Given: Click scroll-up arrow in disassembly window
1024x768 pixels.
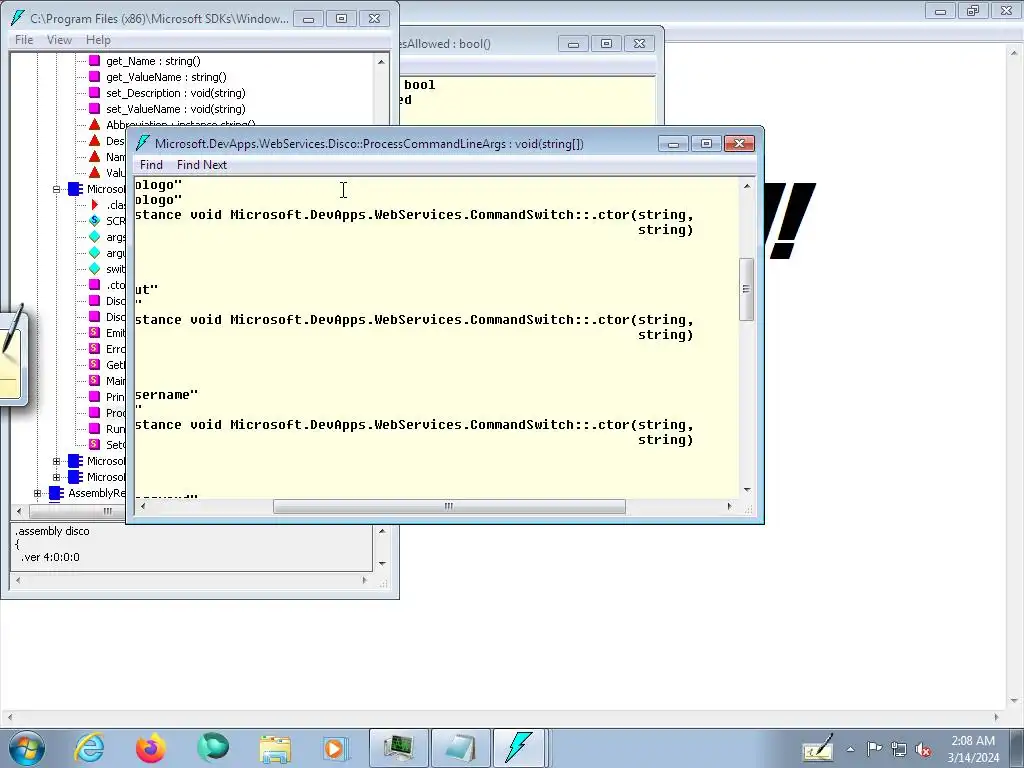Looking at the screenshot, I should (746, 186).
